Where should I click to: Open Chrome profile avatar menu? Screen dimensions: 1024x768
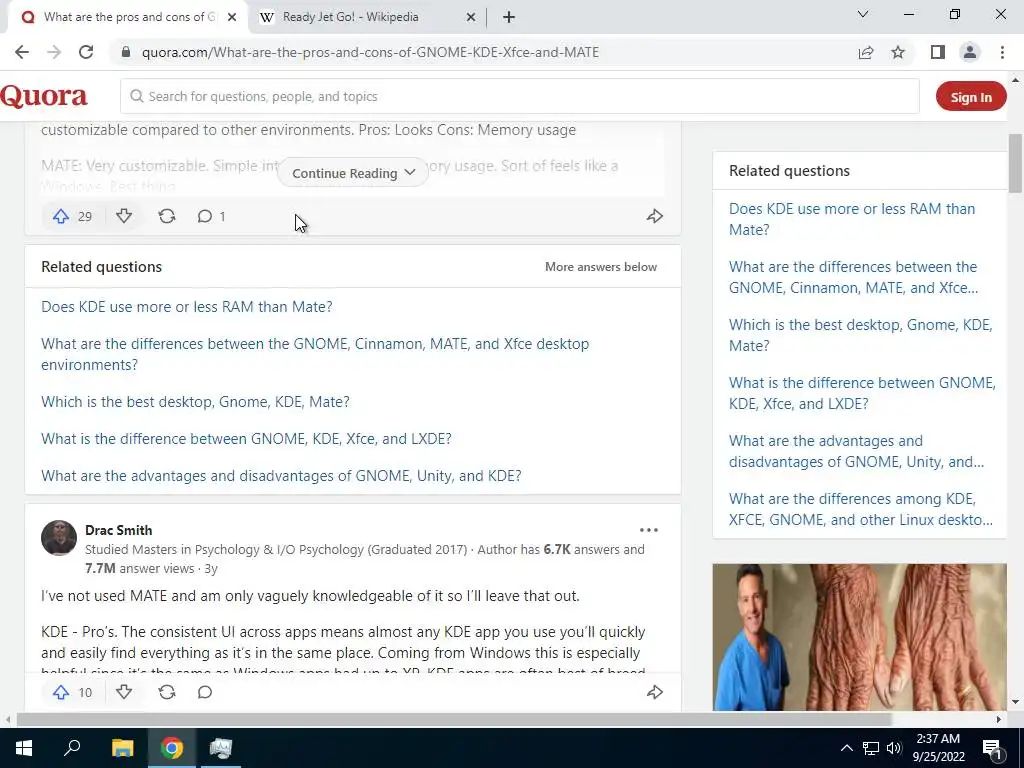970,52
